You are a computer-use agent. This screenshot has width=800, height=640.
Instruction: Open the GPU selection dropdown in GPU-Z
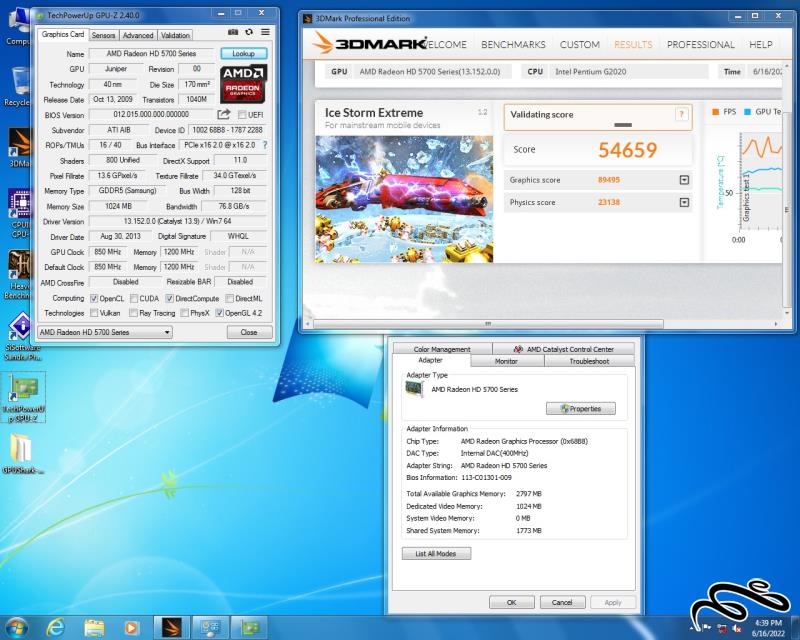point(105,332)
